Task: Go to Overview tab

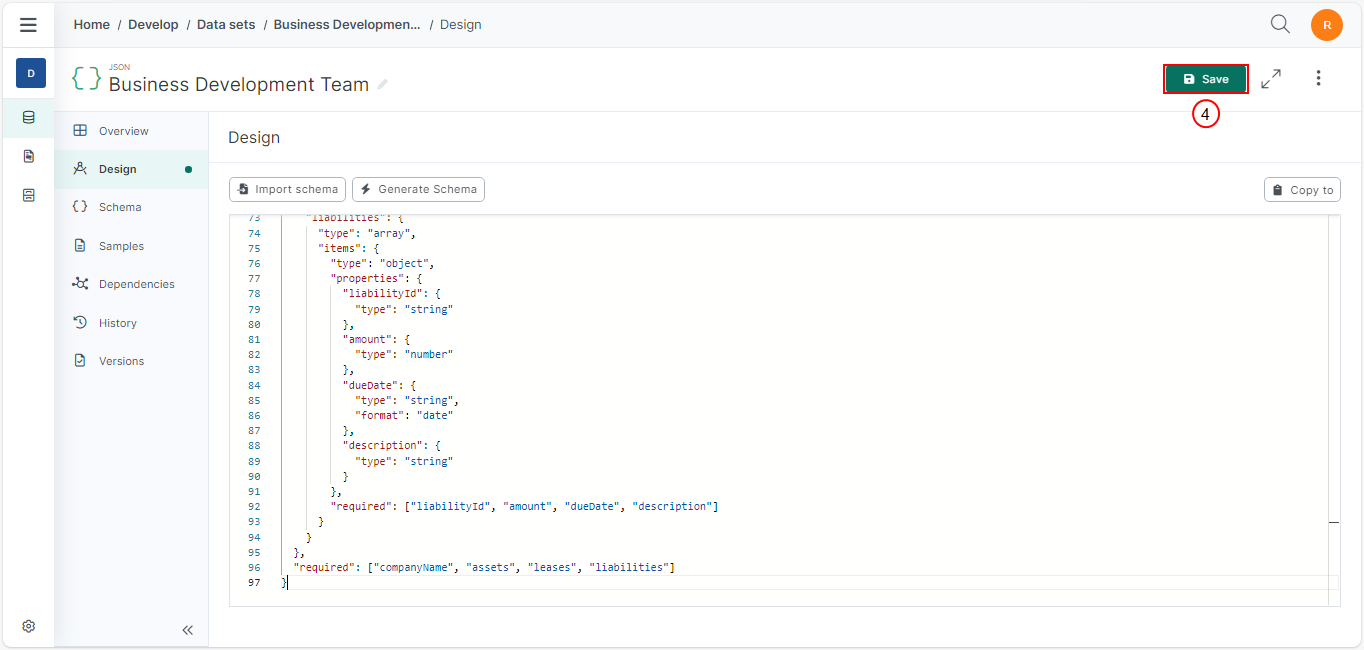Action: (131, 131)
